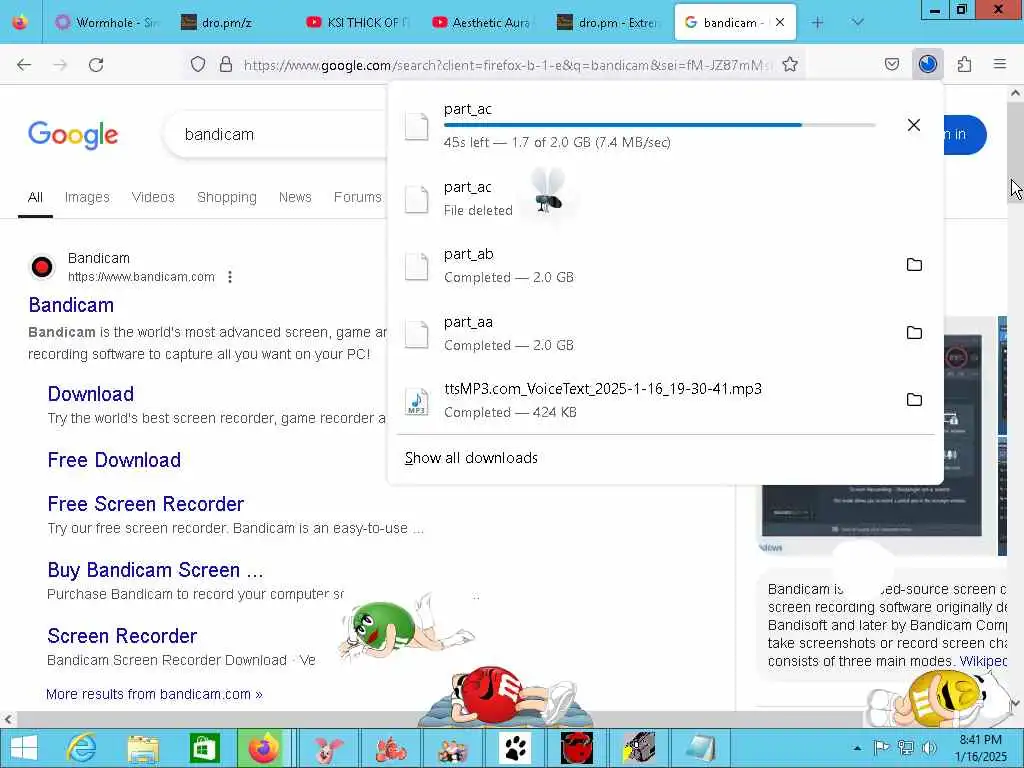This screenshot has height=768, width=1024.
Task: Select the Forums search filter
Action: [x=357, y=197]
